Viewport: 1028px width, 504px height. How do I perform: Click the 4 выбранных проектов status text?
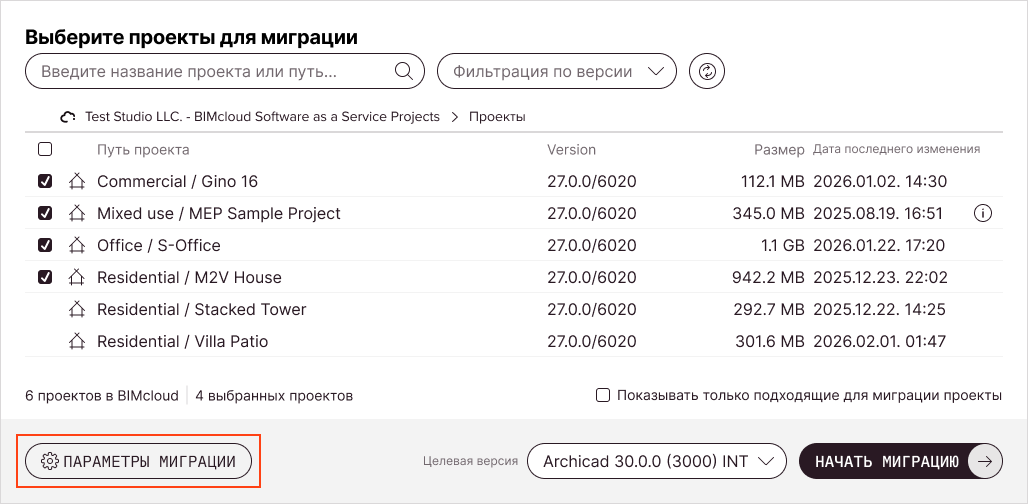click(x=274, y=395)
